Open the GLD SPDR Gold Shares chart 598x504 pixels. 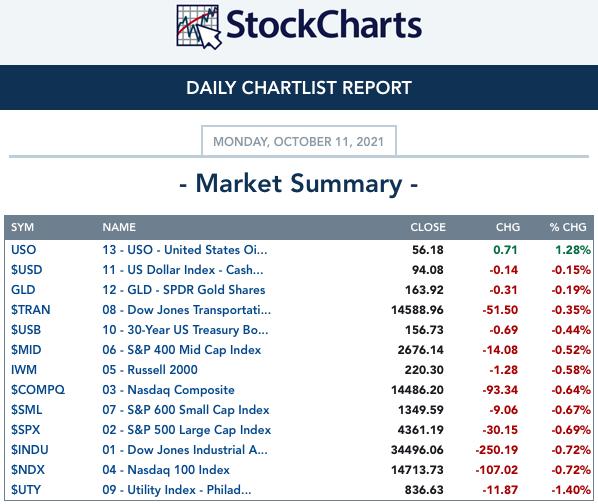click(183, 290)
